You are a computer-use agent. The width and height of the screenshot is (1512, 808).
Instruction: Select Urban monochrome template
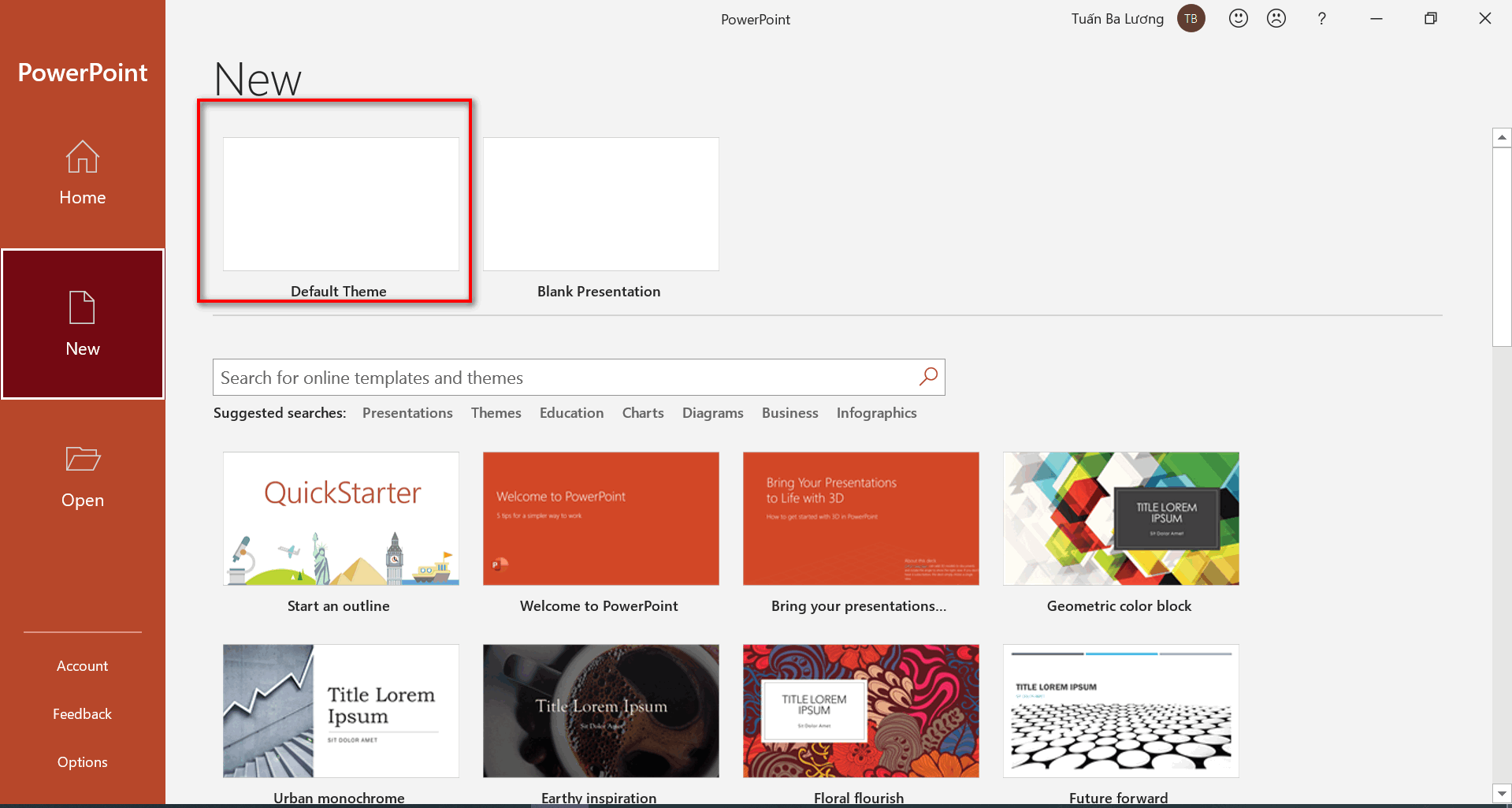point(340,711)
